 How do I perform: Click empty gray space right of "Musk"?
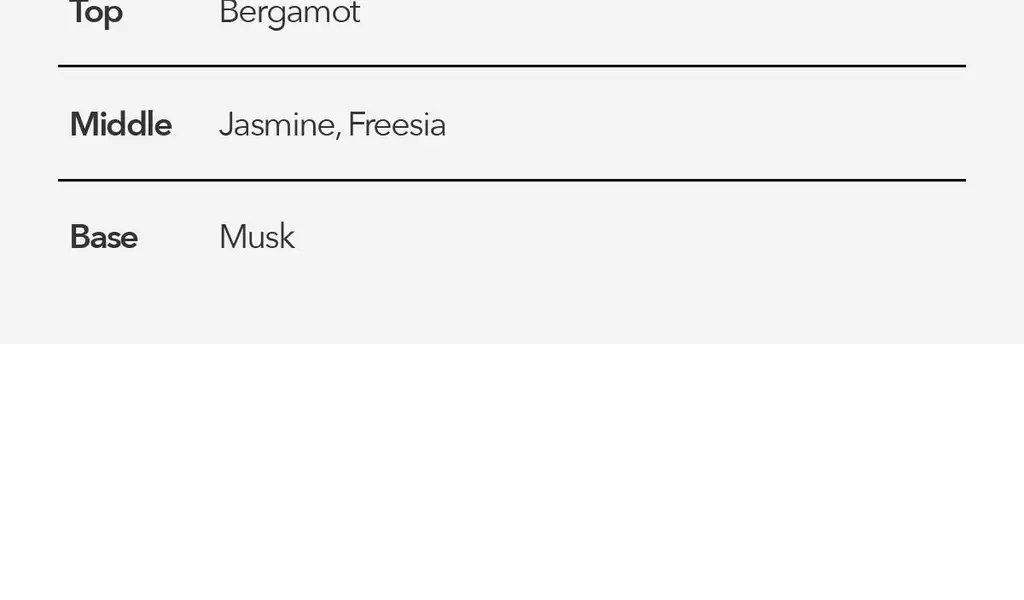tap(630, 236)
